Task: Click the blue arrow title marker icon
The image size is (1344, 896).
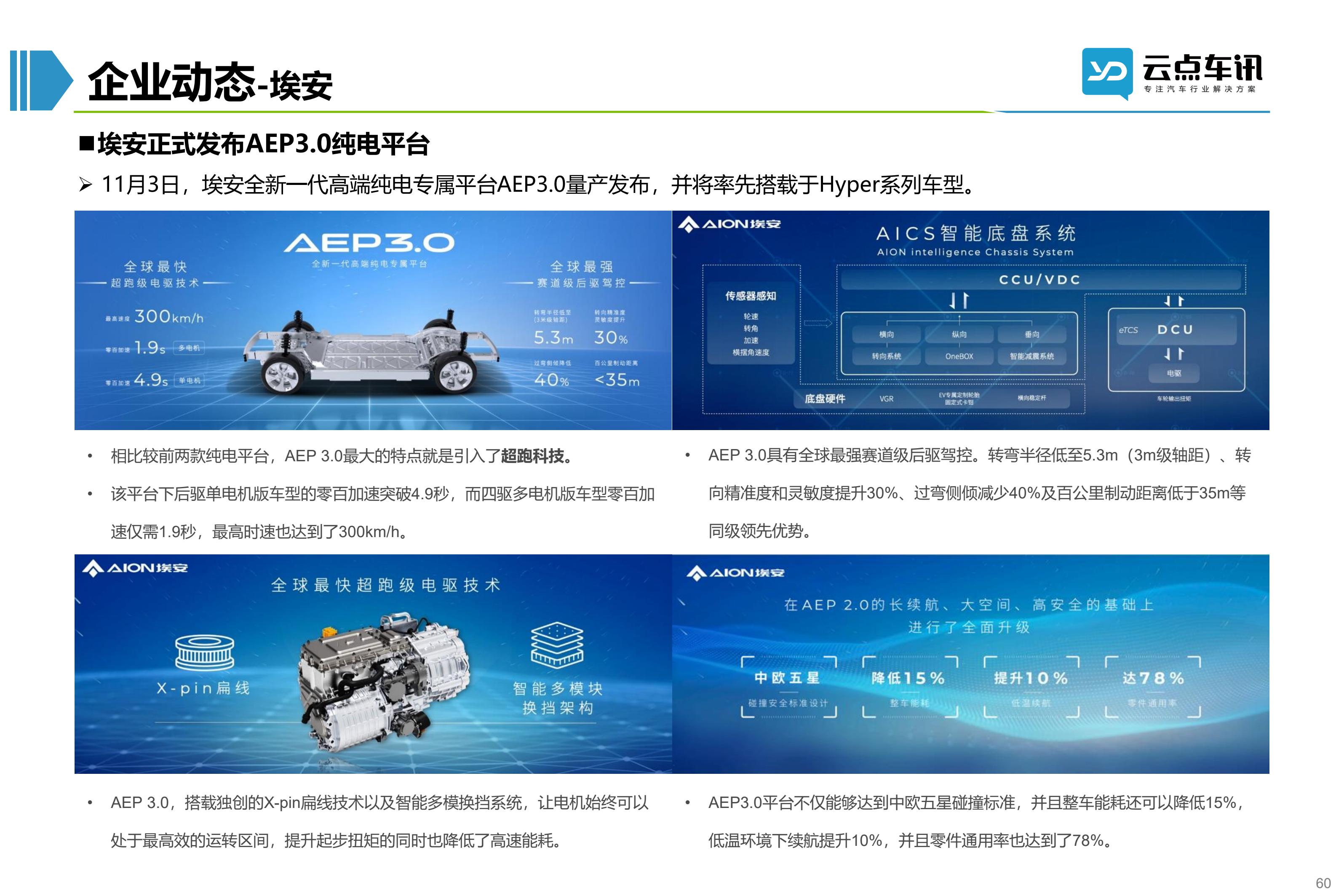Action: pyautogui.click(x=41, y=80)
